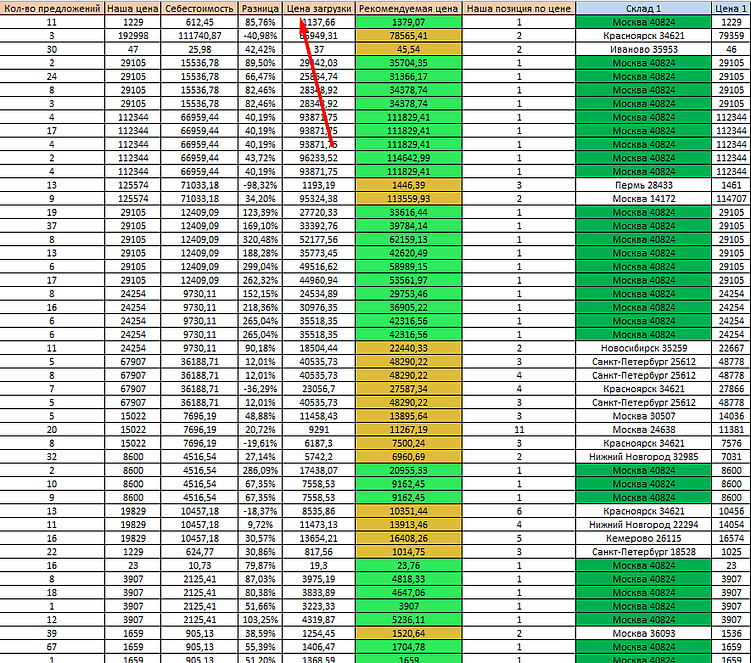This screenshot has height=663, width=751.
Task: Click warehouse cell 'Нижний Новгород 22294'
Action: (643, 525)
